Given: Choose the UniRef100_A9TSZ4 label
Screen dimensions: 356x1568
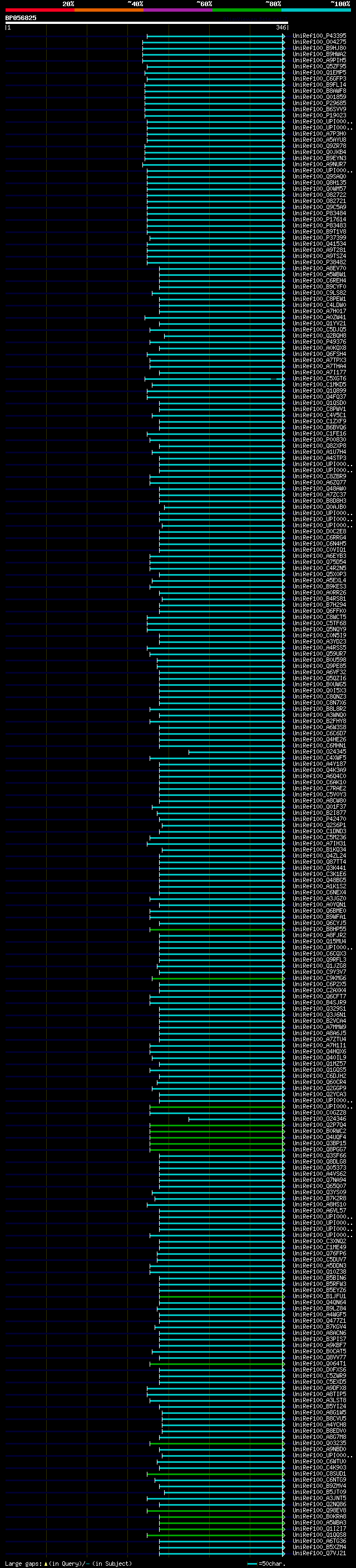Looking at the screenshot, I should [319, 256].
